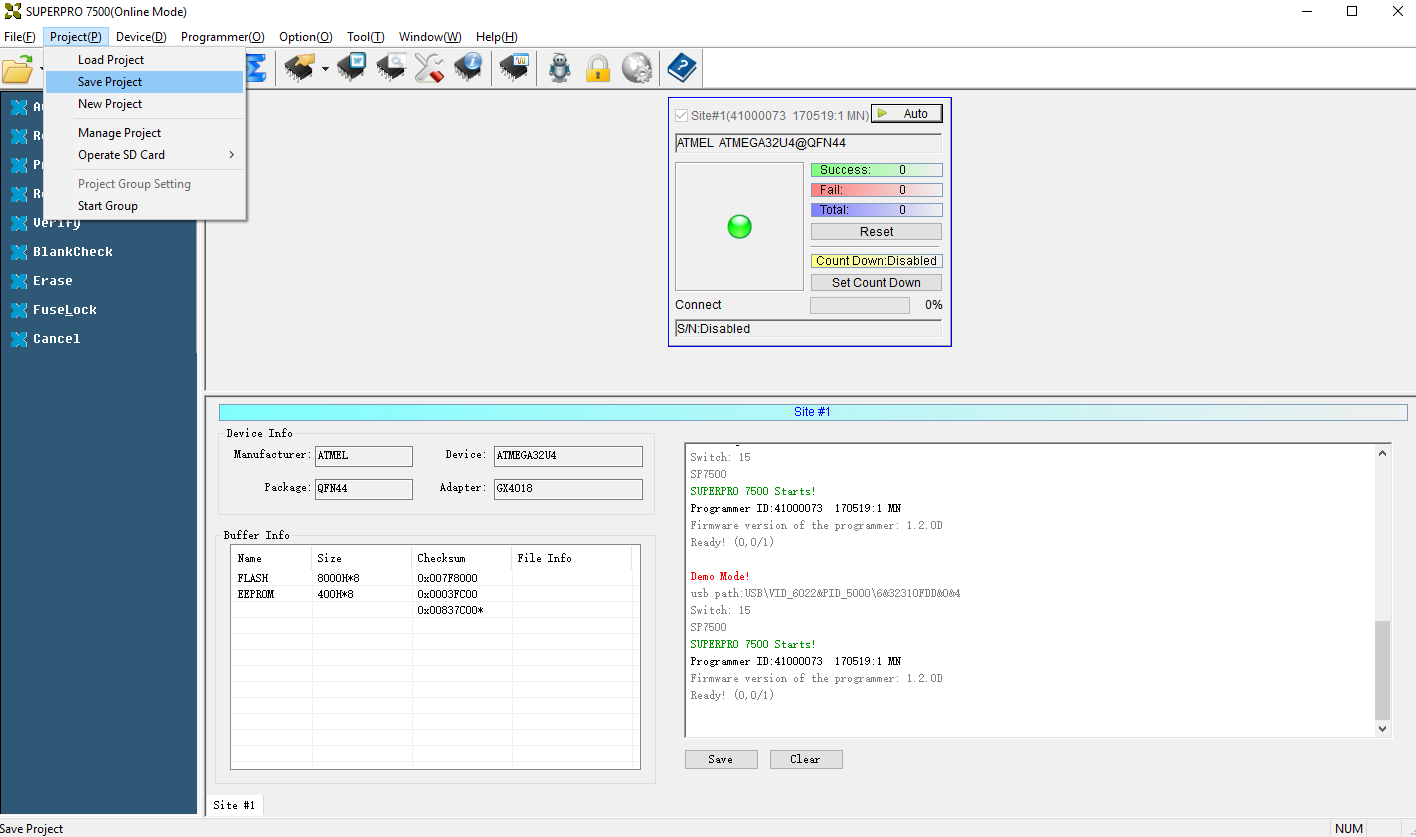Click the select device chip icon
1416x837 pixels.
[x=299, y=68]
